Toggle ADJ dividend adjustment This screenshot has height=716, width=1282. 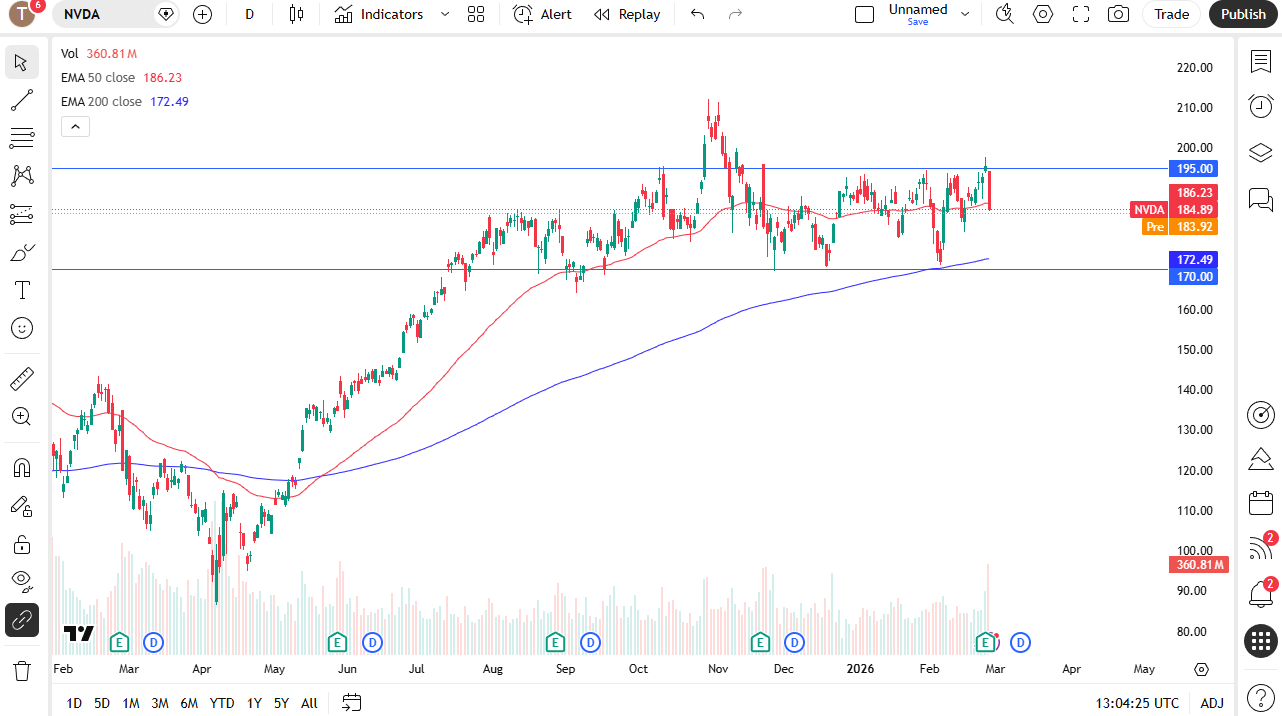[x=1212, y=703]
